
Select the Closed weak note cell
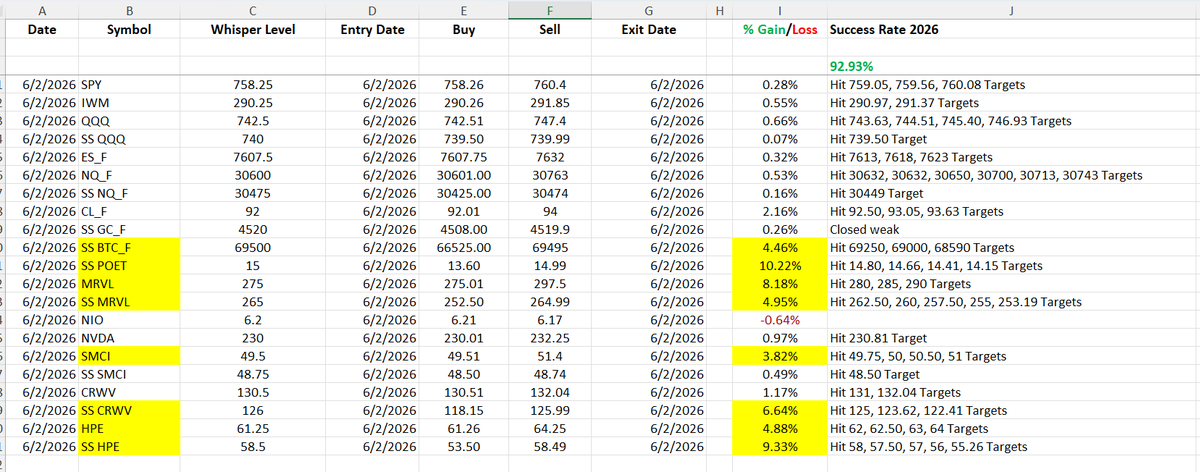tap(1013, 229)
